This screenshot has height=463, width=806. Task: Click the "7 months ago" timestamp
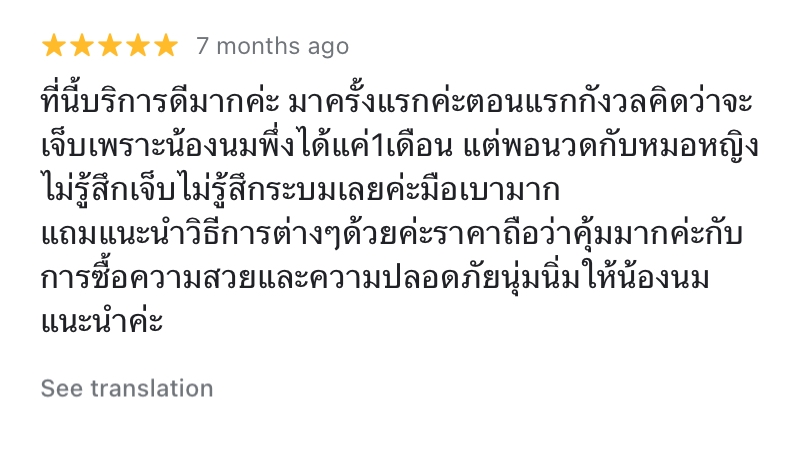pos(272,46)
